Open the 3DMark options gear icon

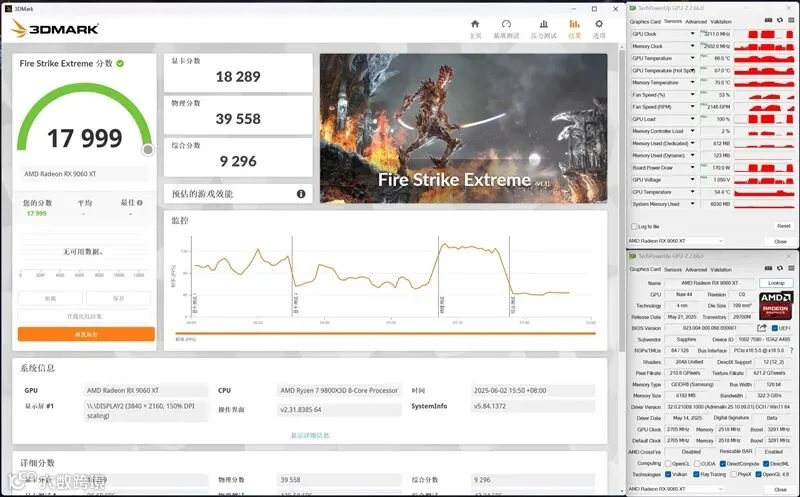click(x=599, y=24)
